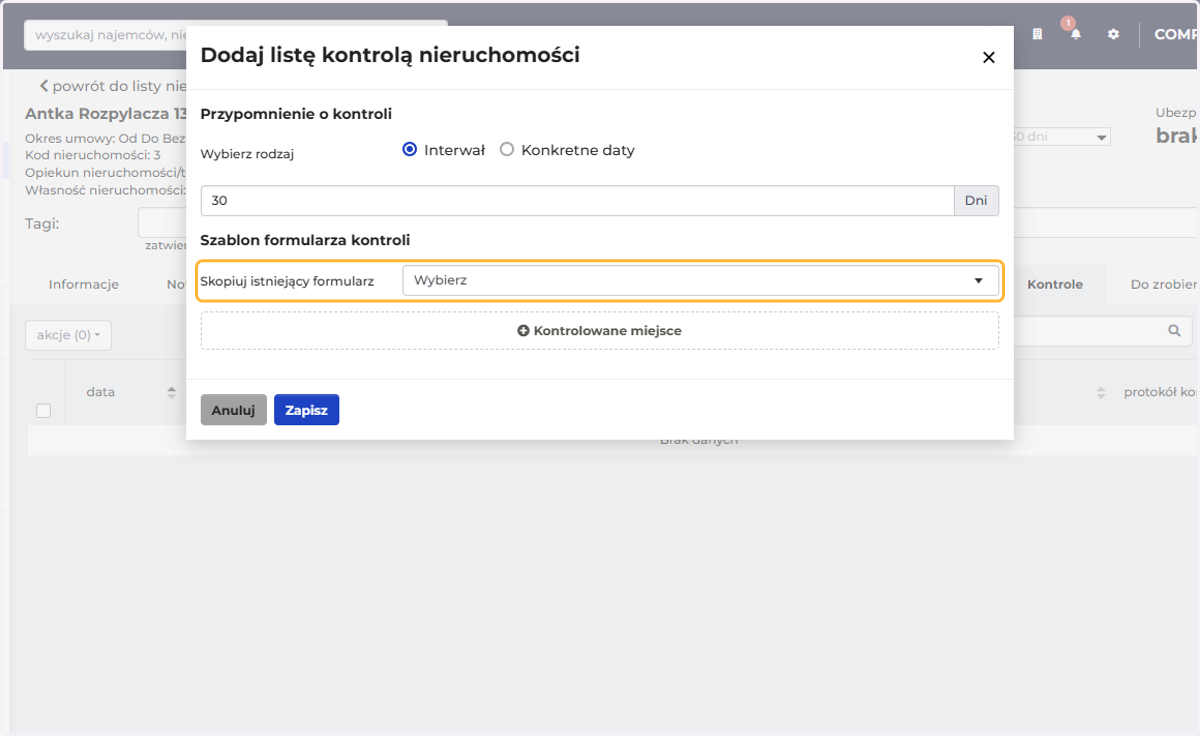Close the Dodaj listę kontrolą nieruchomości dialog
Viewport: 1200px width, 736px height.
coord(989,57)
